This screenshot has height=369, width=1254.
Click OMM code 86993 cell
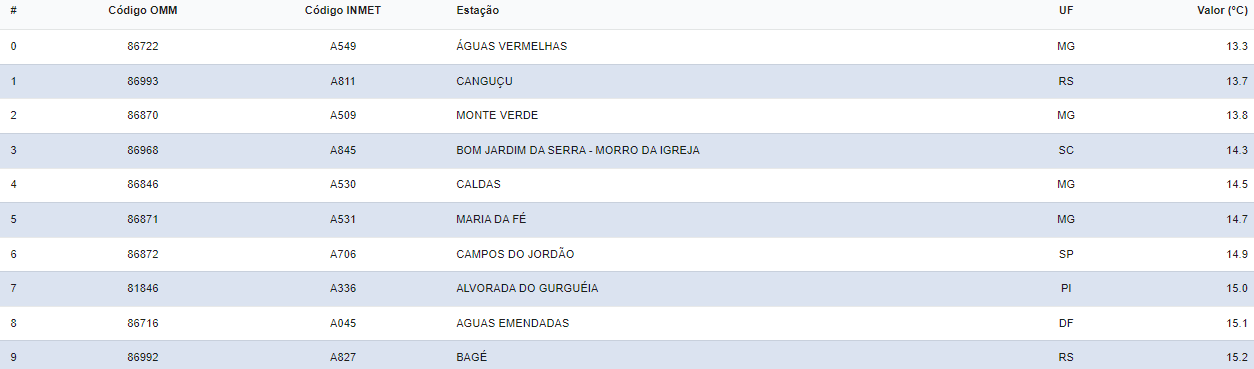pyautogui.click(x=143, y=81)
